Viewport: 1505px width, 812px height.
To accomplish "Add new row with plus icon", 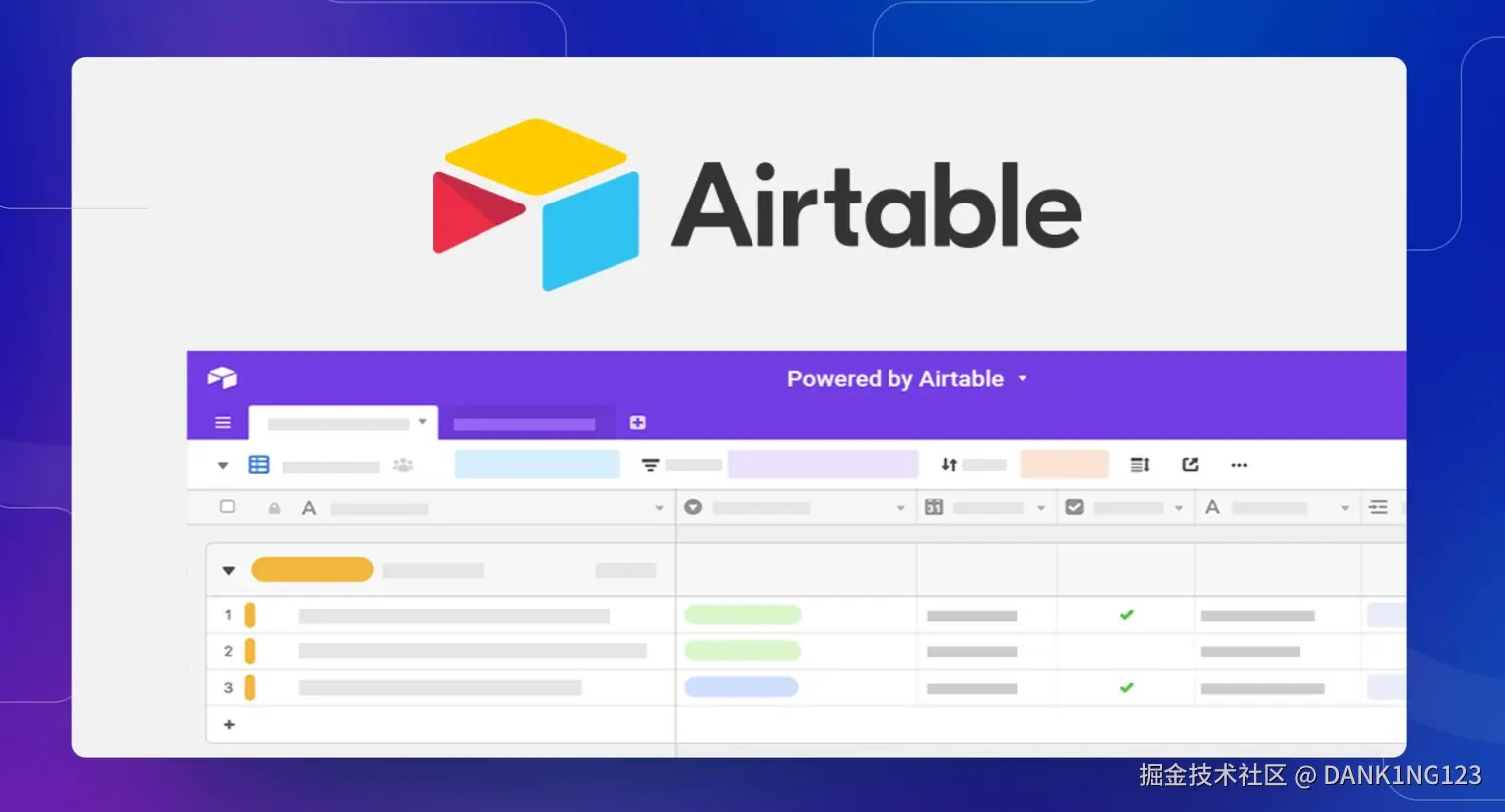I will tap(229, 725).
